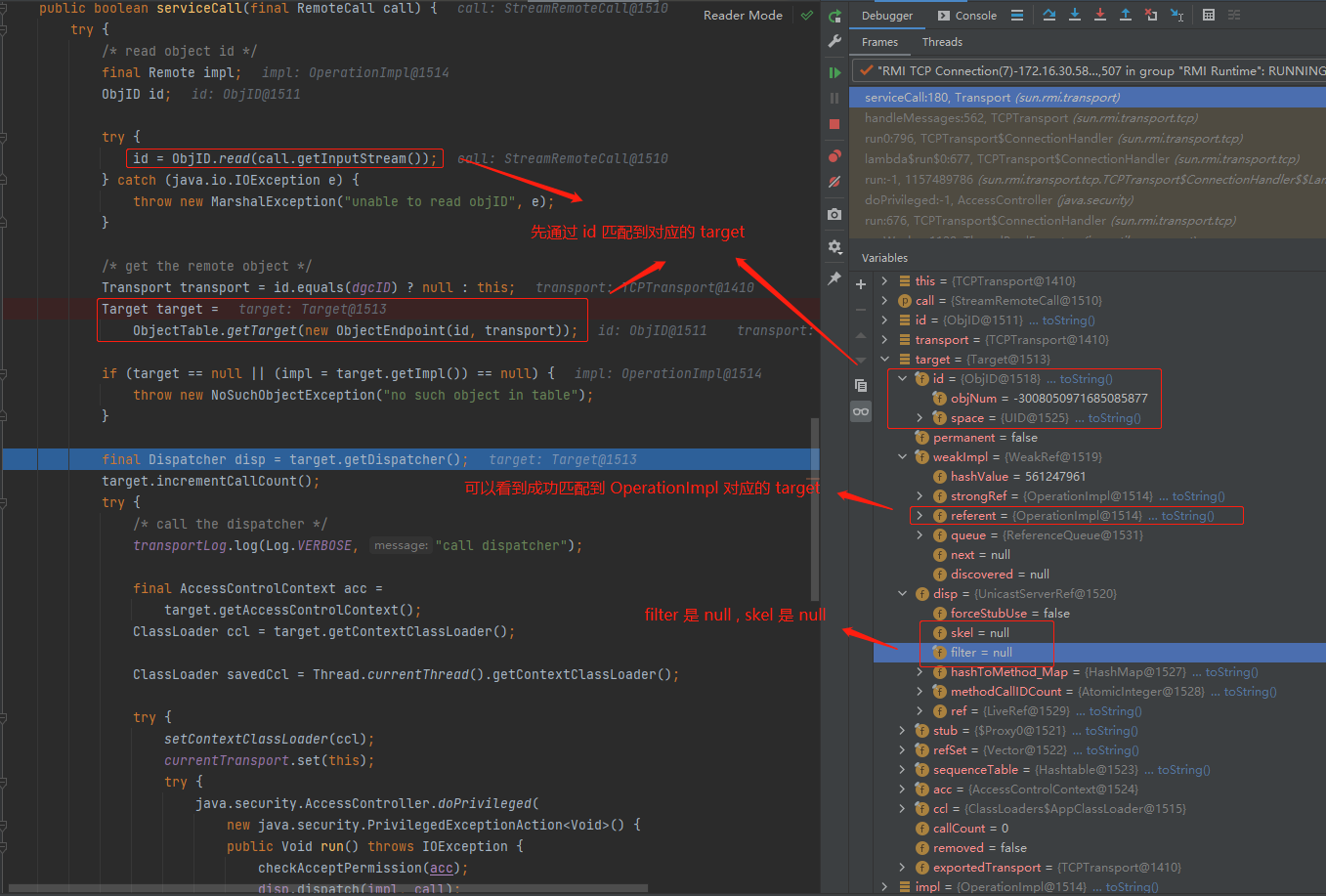The width and height of the screenshot is (1326, 896).
Task: Click toString() link beside strongRef
Action: click(1198, 496)
